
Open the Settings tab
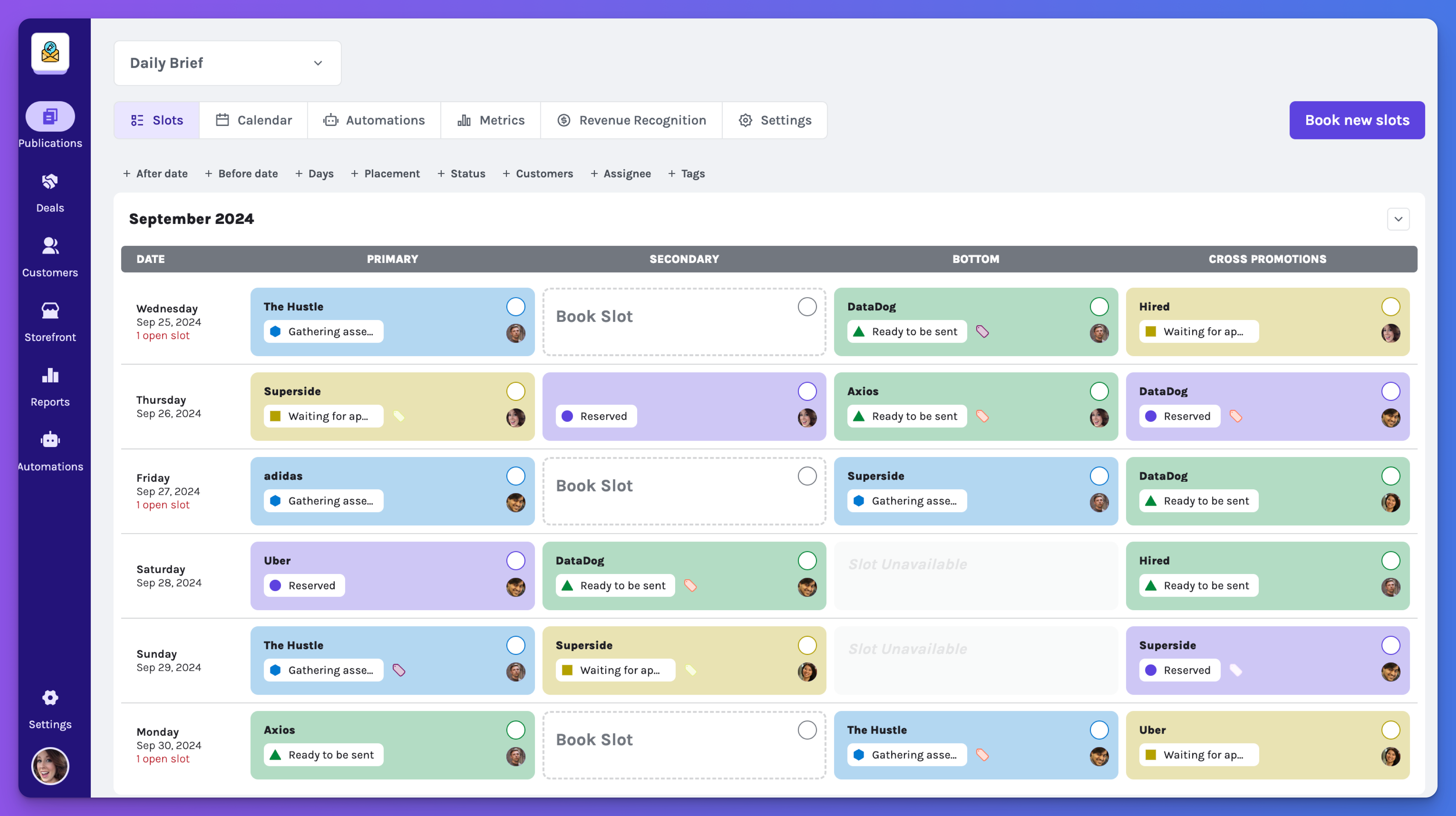pos(774,120)
